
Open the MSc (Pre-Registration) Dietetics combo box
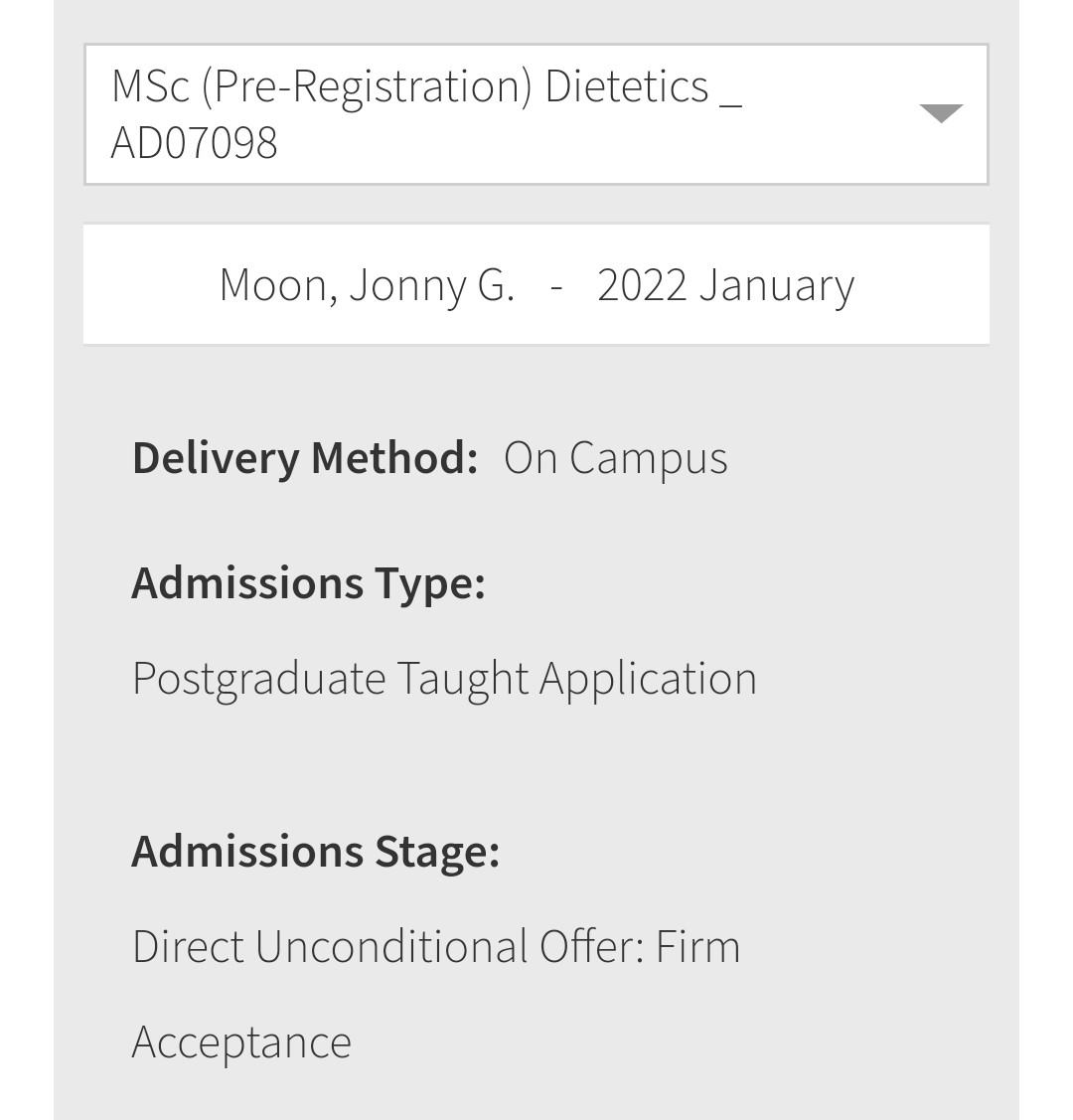pyautogui.click(x=536, y=114)
